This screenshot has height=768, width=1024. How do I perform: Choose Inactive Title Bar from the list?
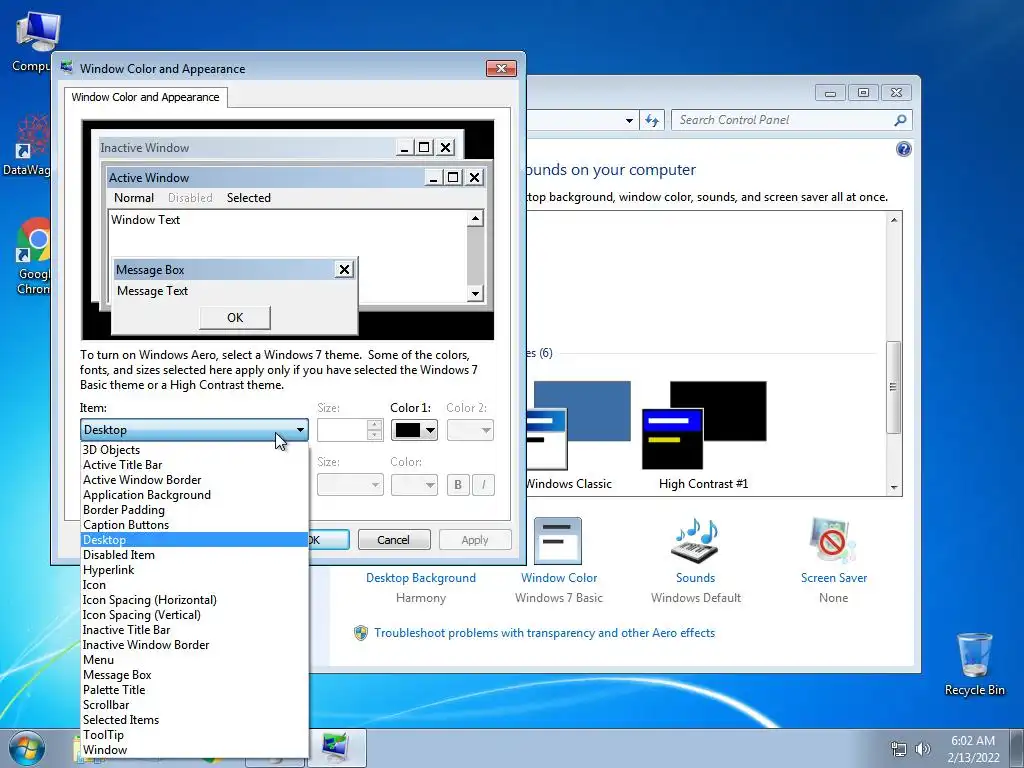(194, 630)
